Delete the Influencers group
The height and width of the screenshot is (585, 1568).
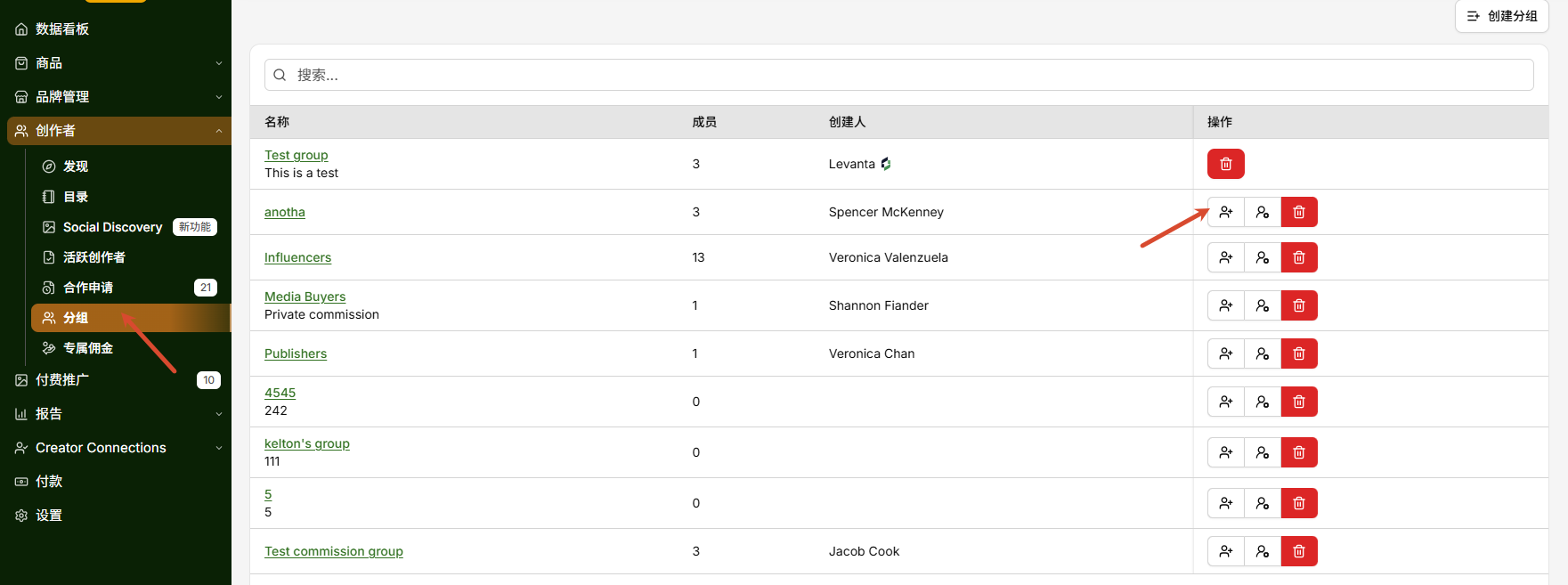click(1299, 257)
